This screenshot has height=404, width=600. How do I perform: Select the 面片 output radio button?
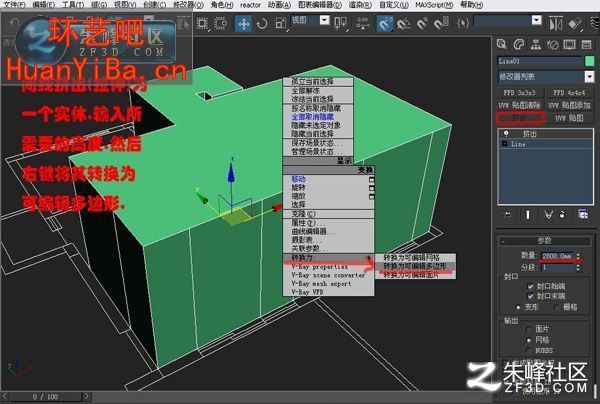pos(529,329)
